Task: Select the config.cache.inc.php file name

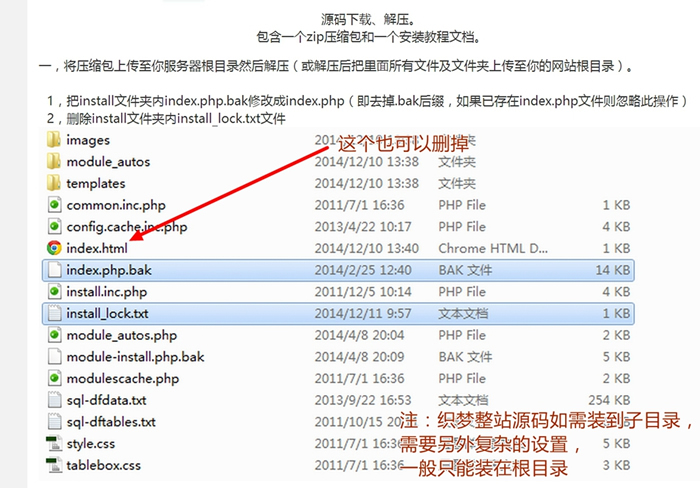Action: (x=126, y=227)
